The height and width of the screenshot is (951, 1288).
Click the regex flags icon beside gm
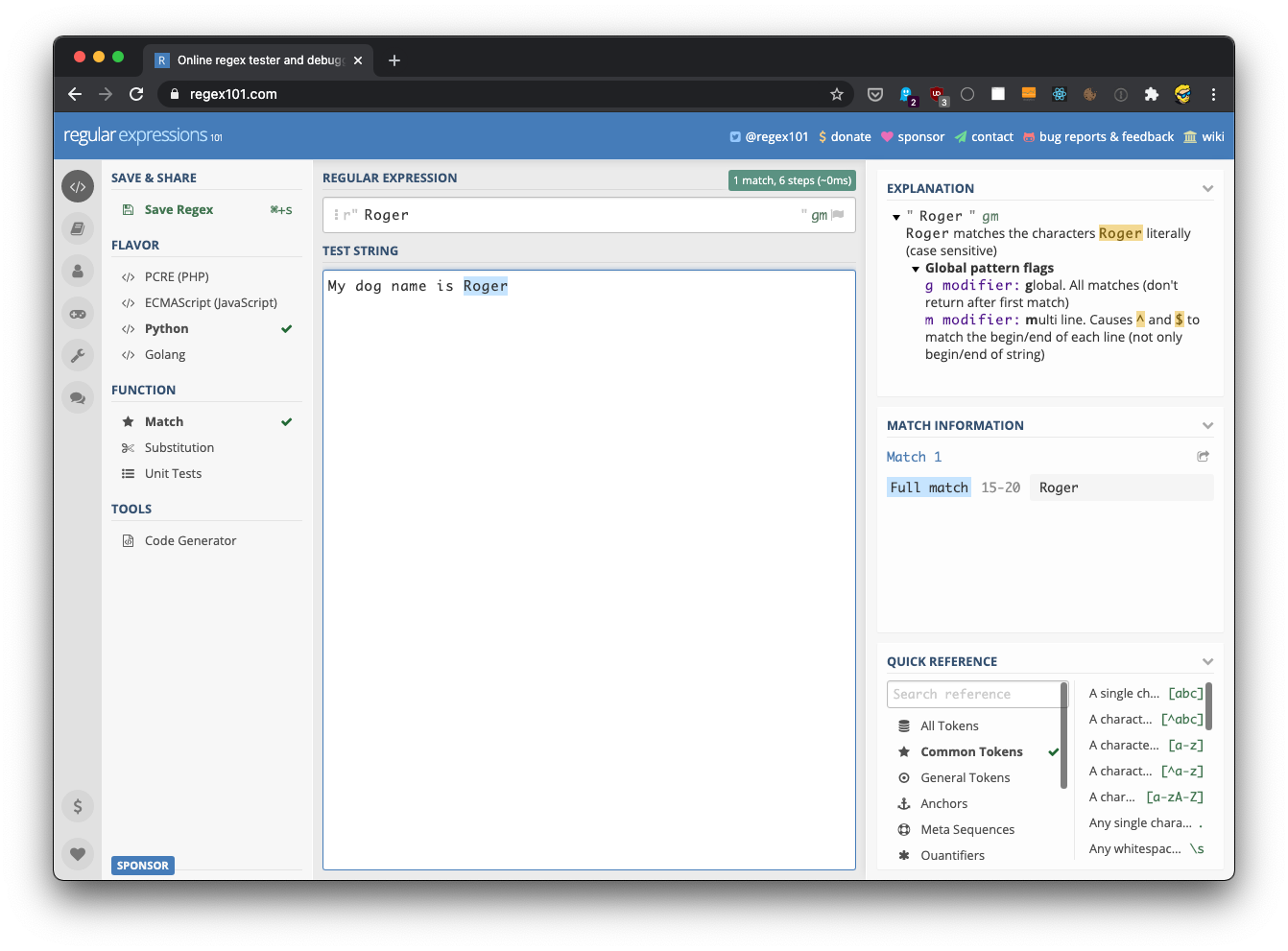(x=837, y=215)
